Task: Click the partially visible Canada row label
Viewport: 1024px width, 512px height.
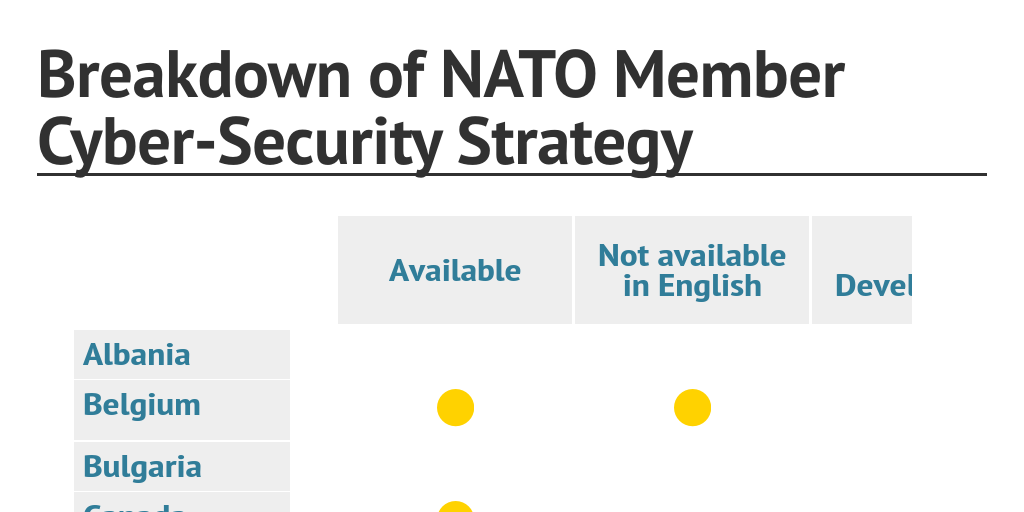Action: (135, 506)
